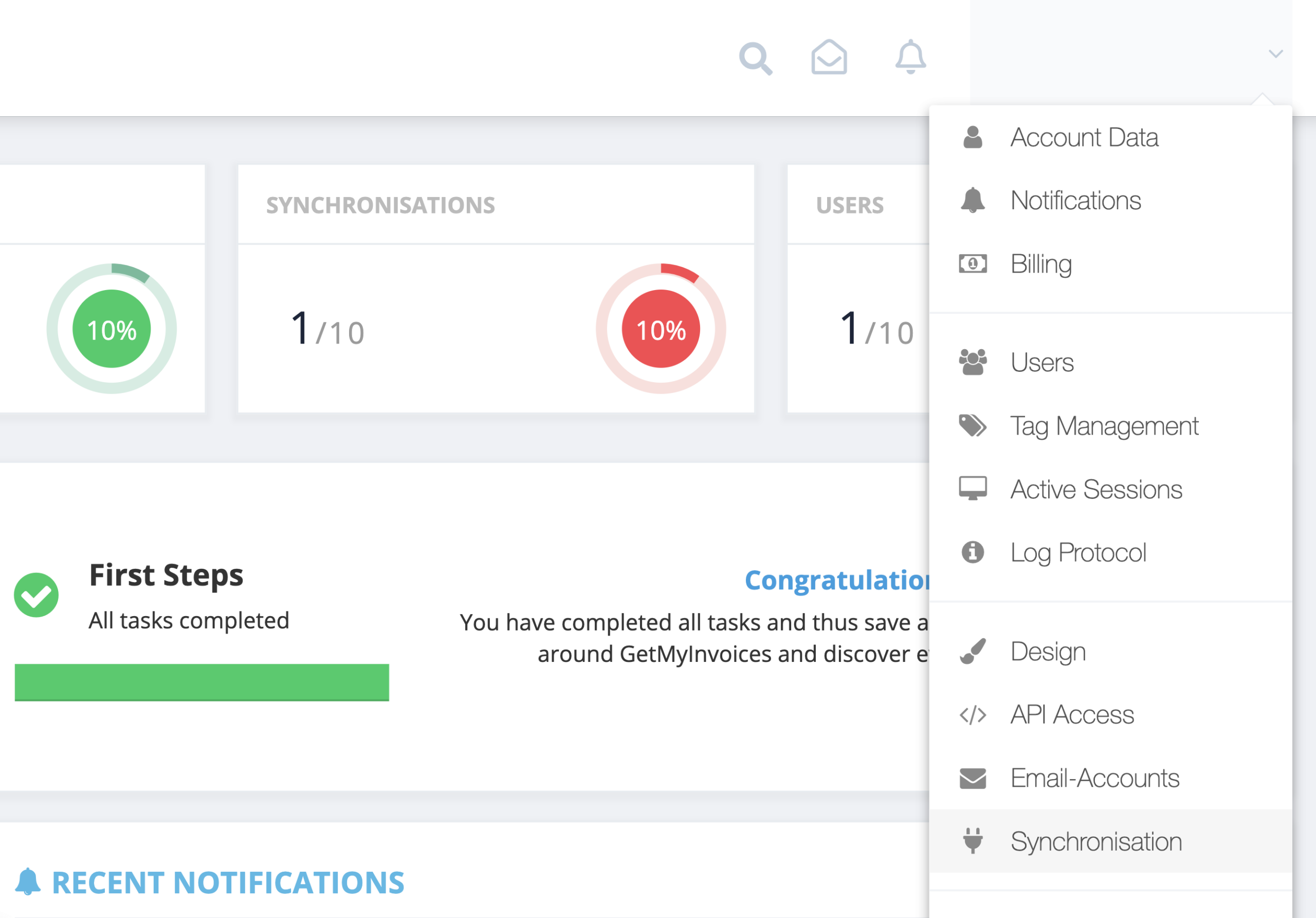This screenshot has height=918, width=1316.
Task: Collapse the account menu chevron
Action: (x=1275, y=54)
